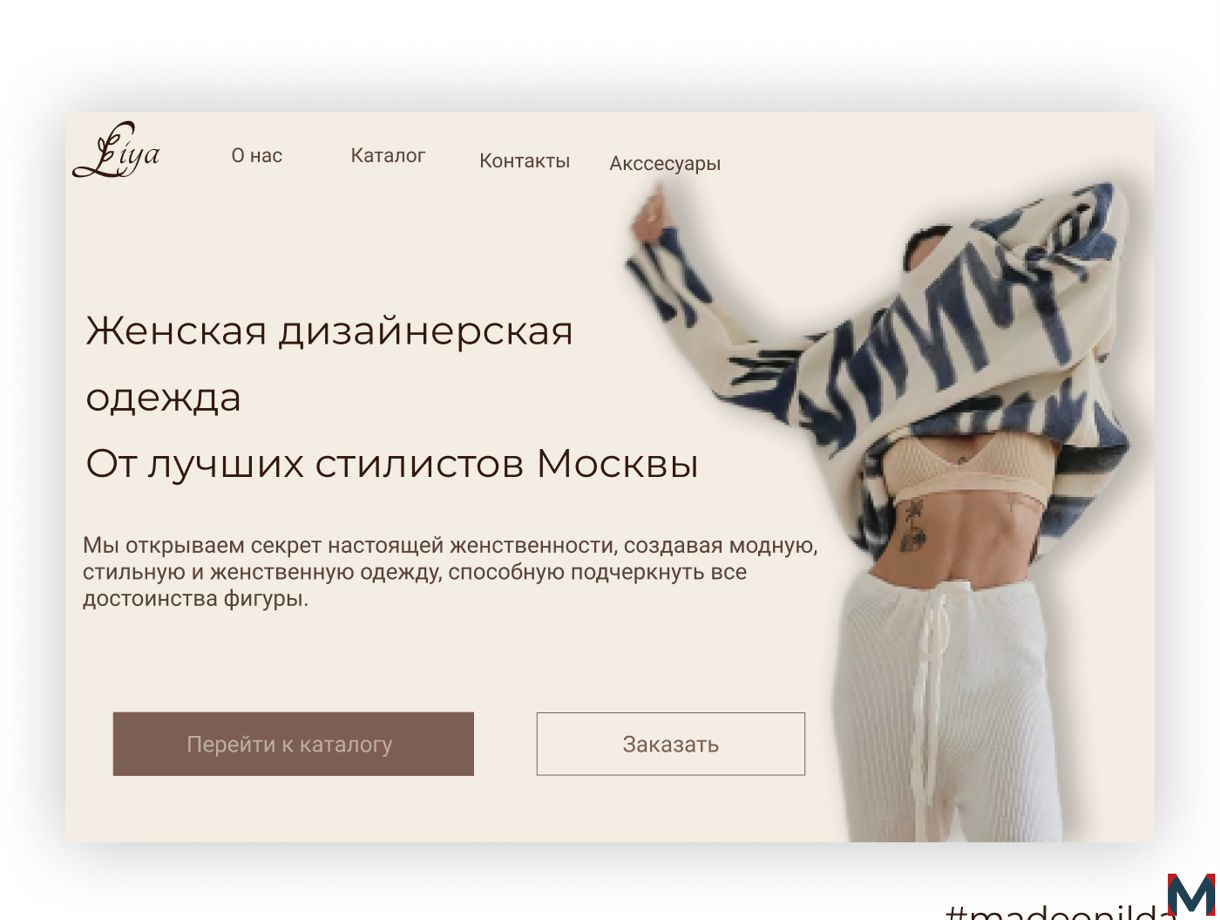Click the word одежда in the headline
The image size is (1220, 920).
tap(164, 398)
